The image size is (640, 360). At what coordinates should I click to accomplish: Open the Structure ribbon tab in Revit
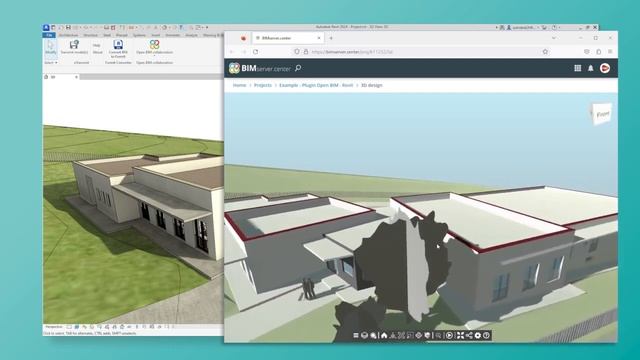coord(90,35)
